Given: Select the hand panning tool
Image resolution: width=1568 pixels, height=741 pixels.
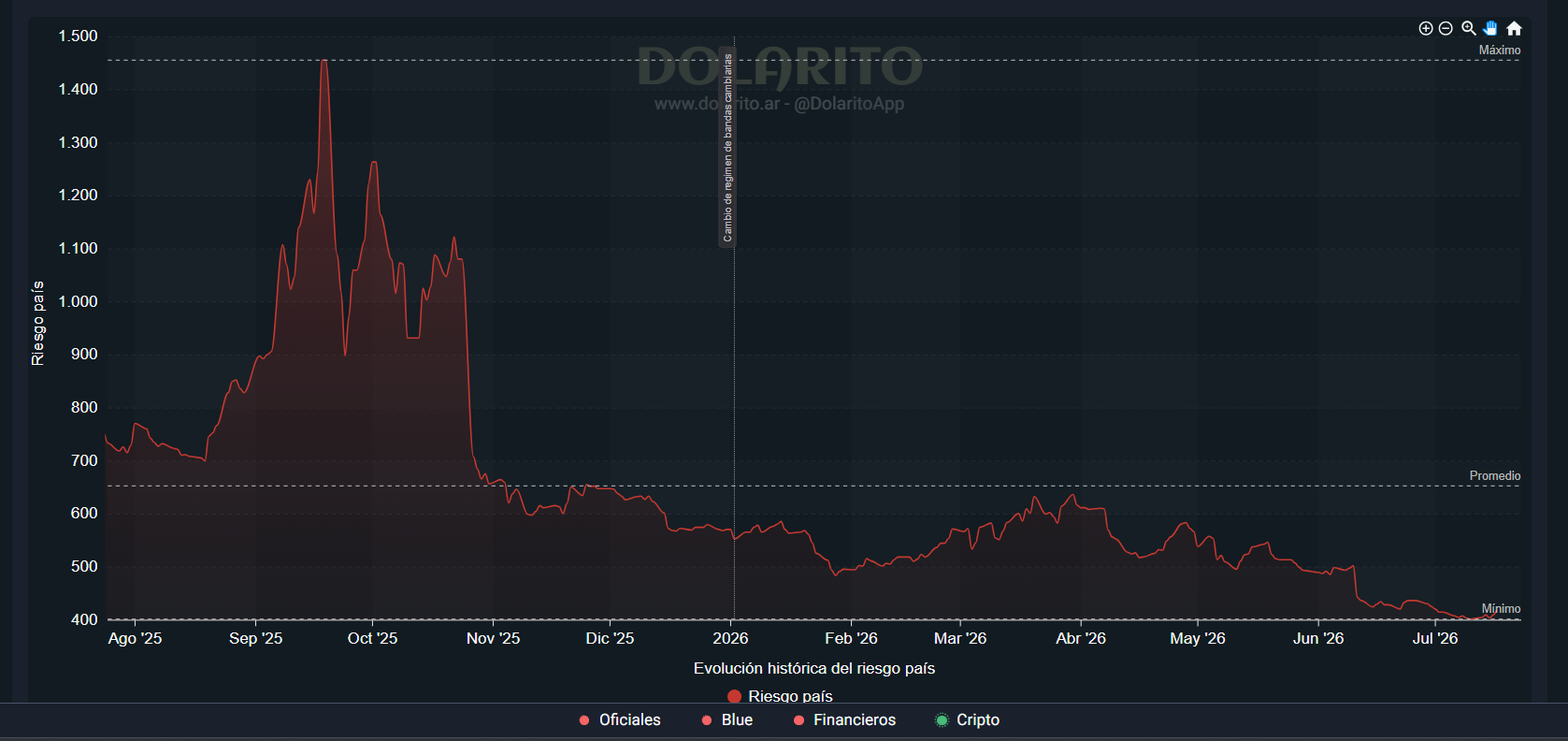Looking at the screenshot, I should pyautogui.click(x=1490, y=28).
